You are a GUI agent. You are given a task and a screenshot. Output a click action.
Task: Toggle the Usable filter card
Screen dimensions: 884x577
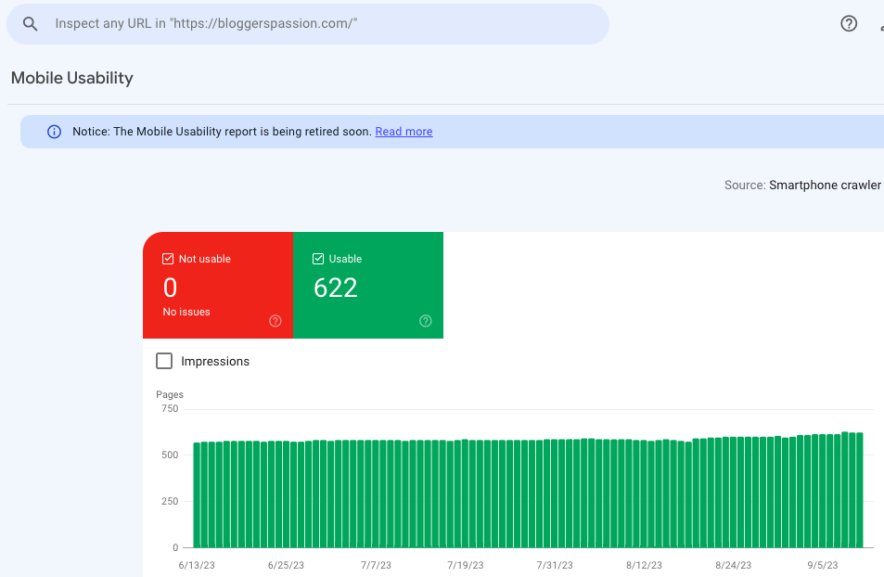[x=368, y=285]
